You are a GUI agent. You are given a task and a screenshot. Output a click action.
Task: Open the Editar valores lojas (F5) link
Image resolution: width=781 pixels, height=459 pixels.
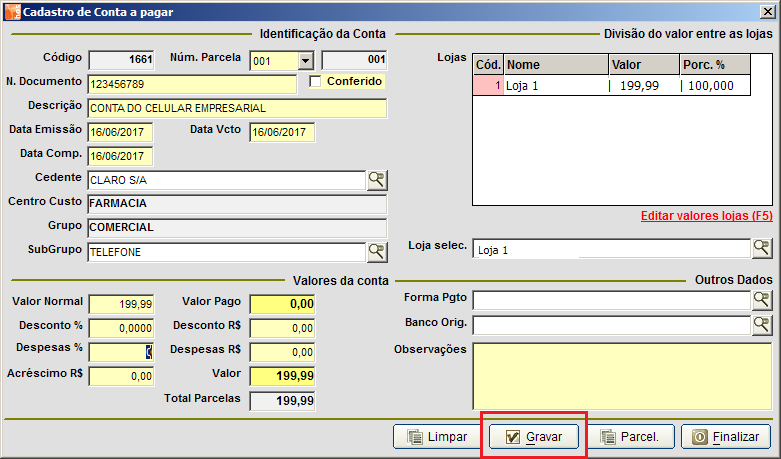coord(706,215)
